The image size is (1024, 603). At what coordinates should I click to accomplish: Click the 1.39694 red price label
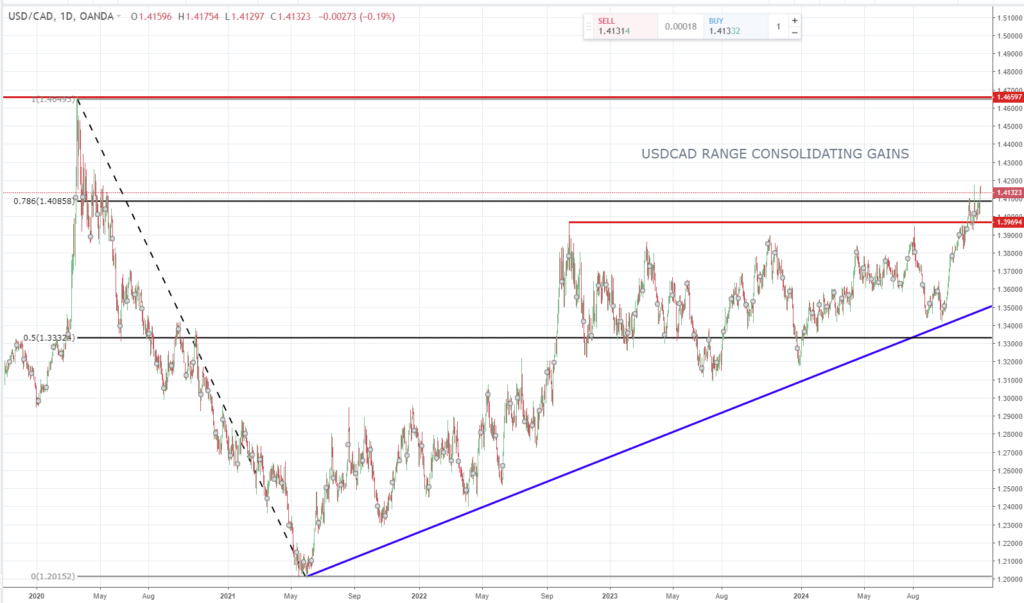[1007, 222]
